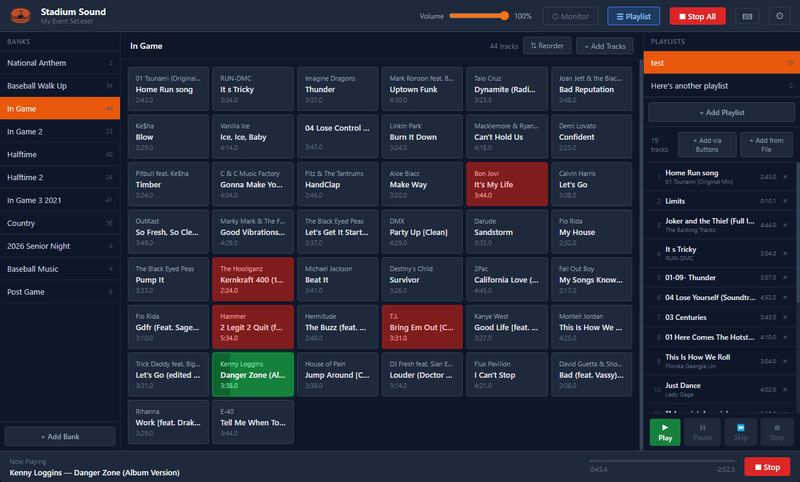Trigger the Work by Rihanna tile
This screenshot has width=800, height=482.
click(x=168, y=422)
